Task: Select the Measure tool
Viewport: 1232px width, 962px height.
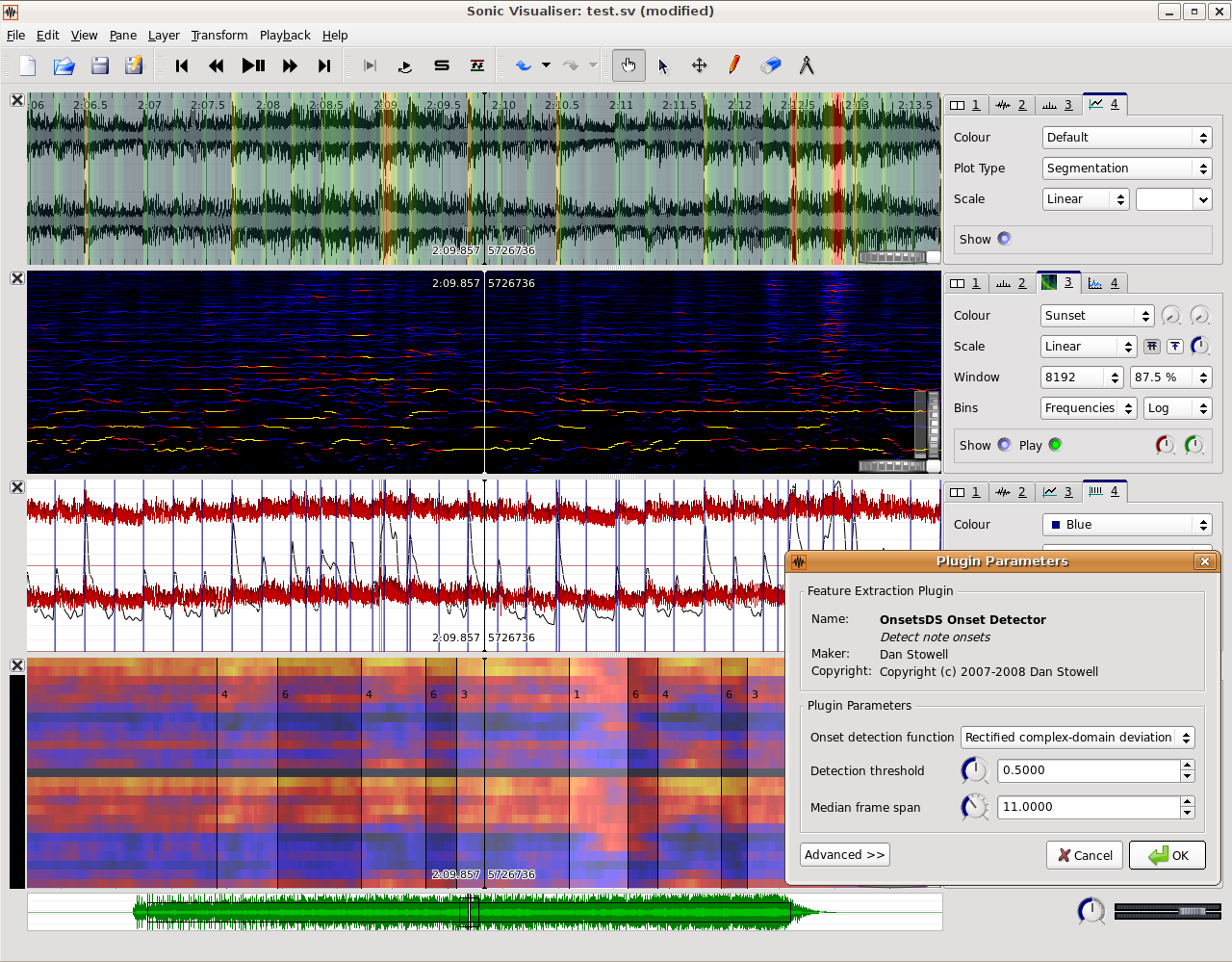Action: pos(807,65)
